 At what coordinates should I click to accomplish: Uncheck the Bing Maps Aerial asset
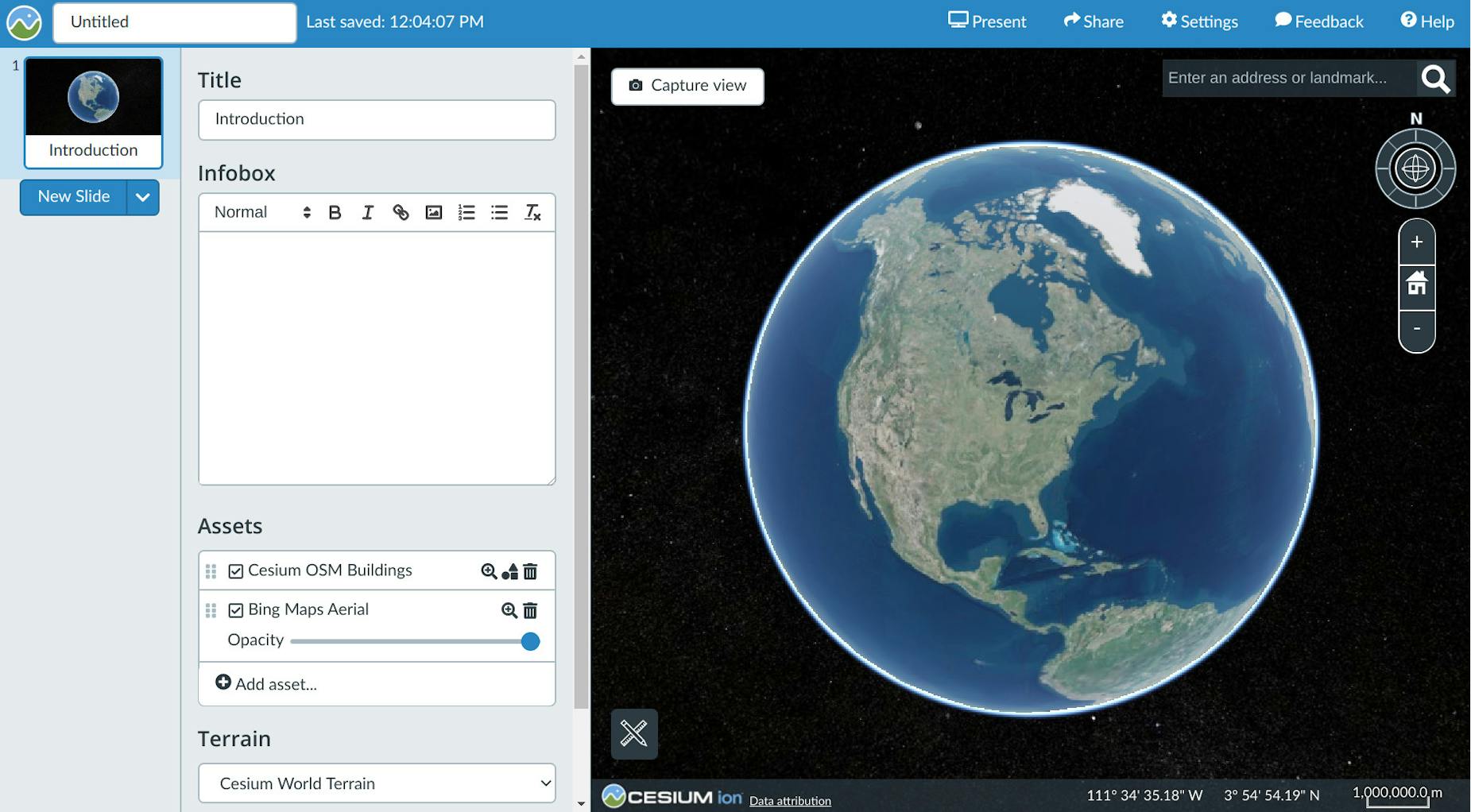234,609
